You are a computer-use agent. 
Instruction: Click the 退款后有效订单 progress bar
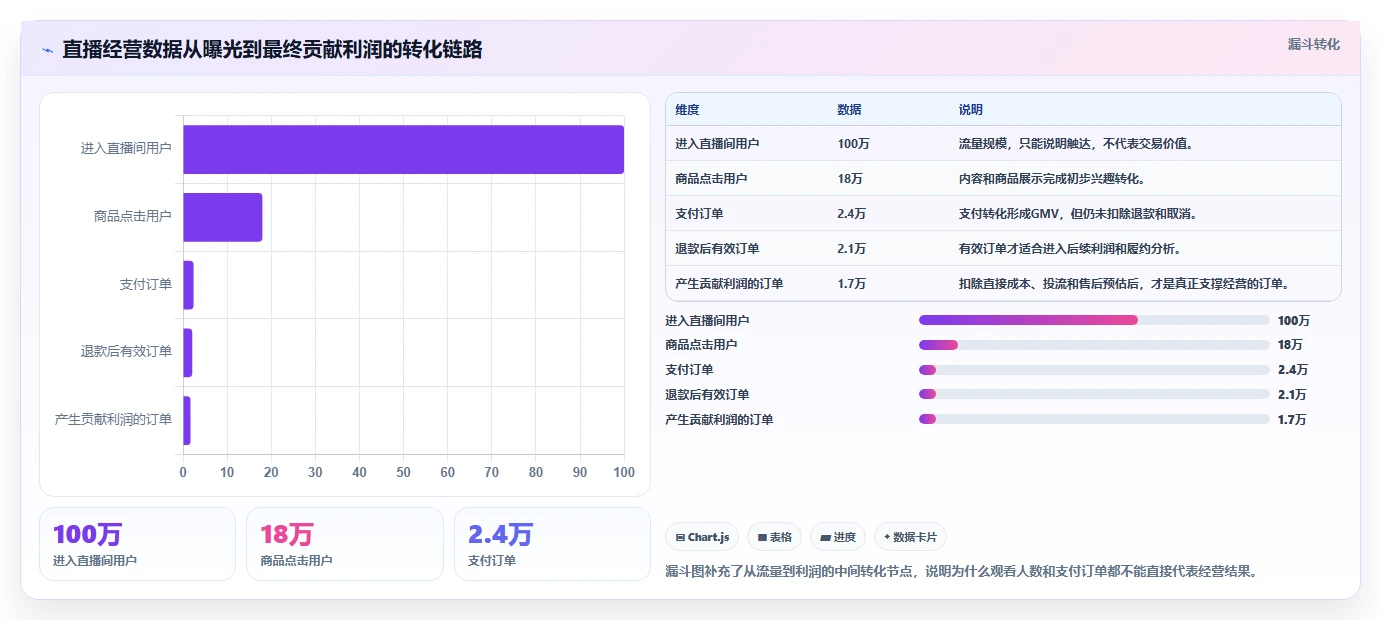click(x=1094, y=395)
